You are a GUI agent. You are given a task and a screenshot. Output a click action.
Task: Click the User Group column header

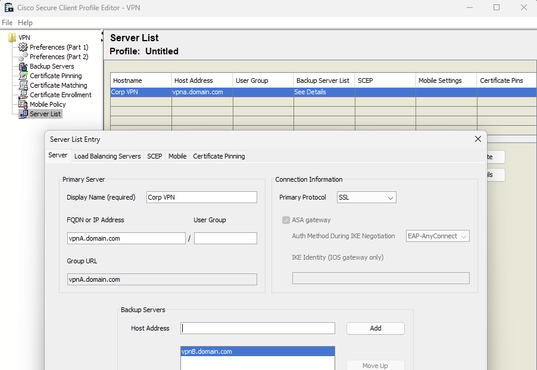pyautogui.click(x=263, y=81)
